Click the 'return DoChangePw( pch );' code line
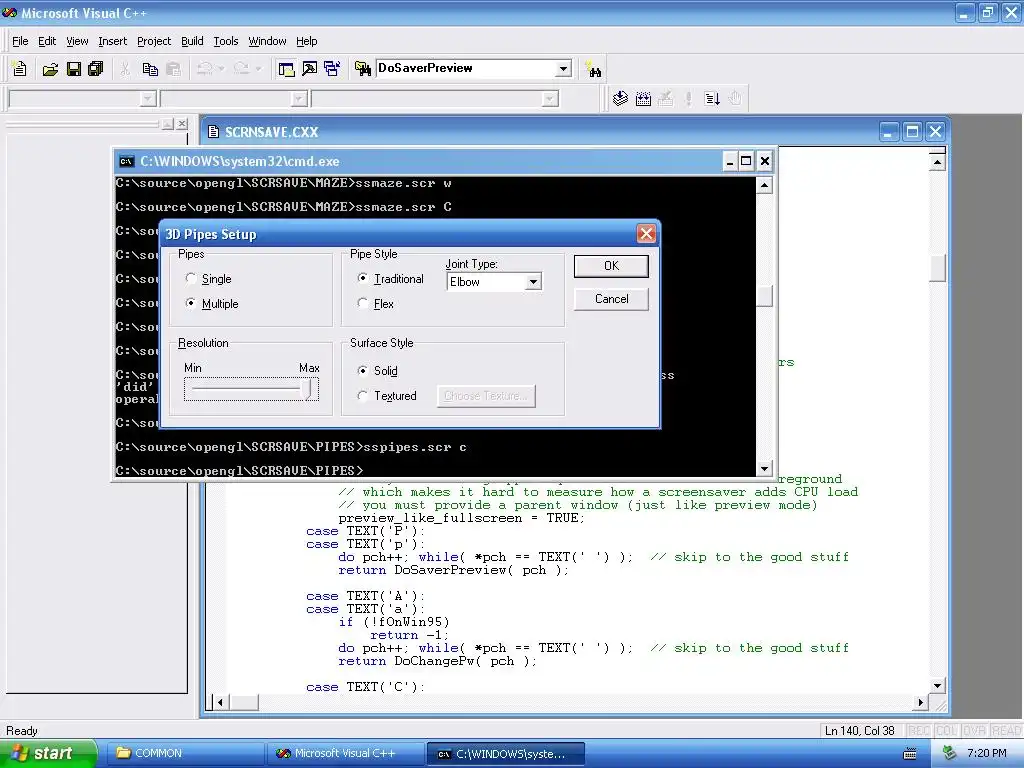Image resolution: width=1024 pixels, height=768 pixels. pyautogui.click(x=437, y=661)
